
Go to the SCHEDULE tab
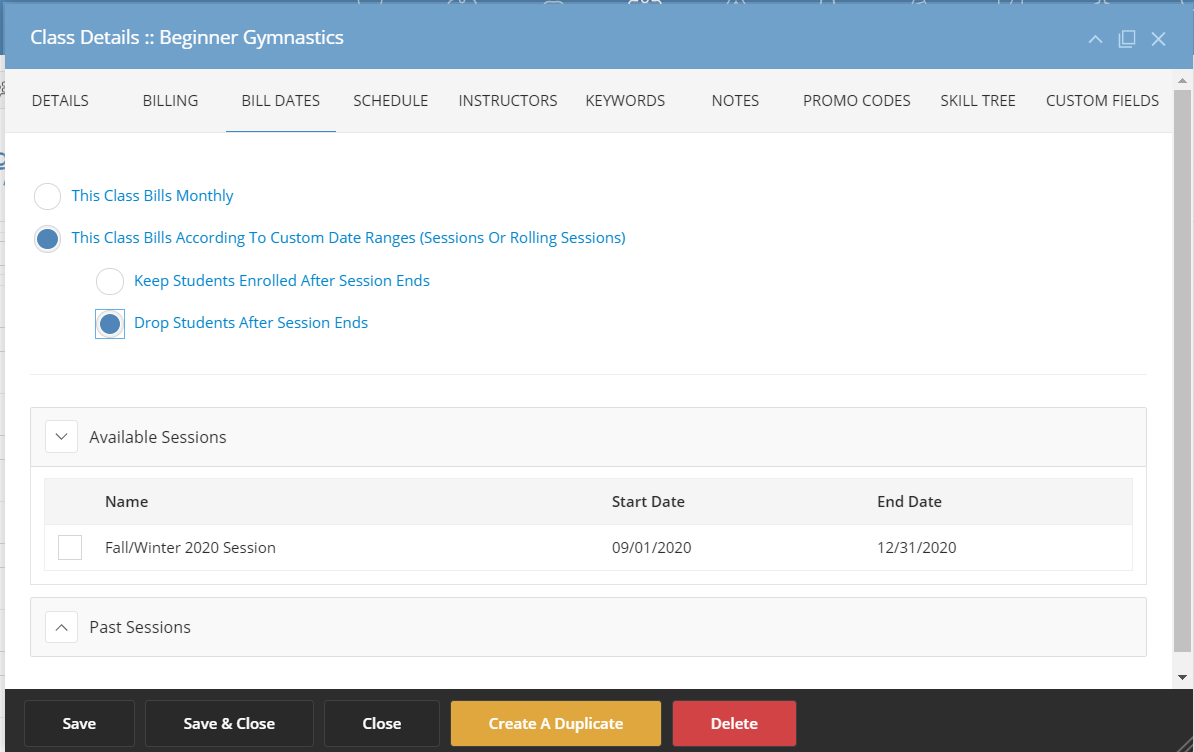tap(391, 100)
